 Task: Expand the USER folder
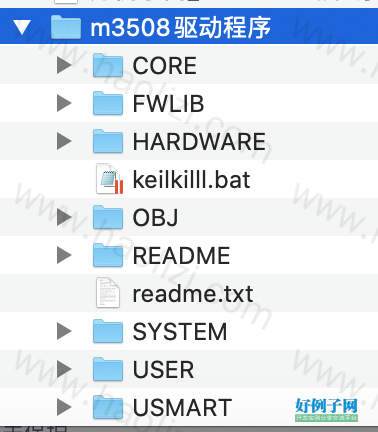pyautogui.click(x=64, y=369)
